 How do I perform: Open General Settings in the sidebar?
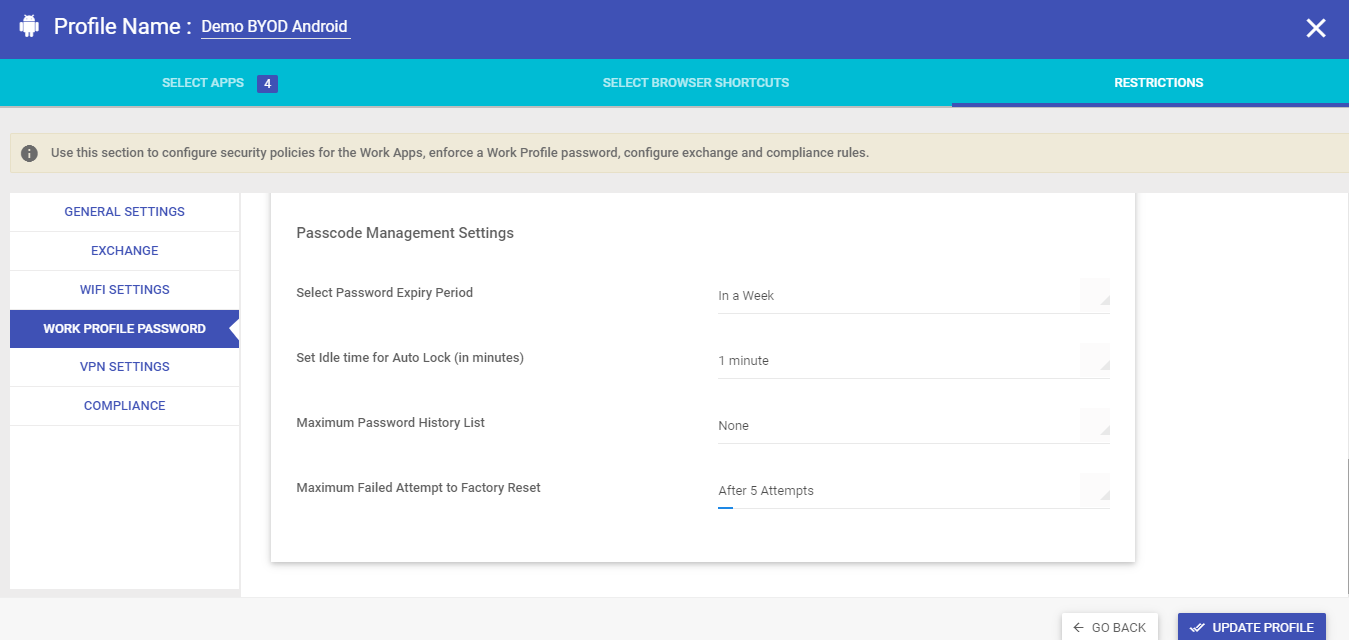(125, 212)
